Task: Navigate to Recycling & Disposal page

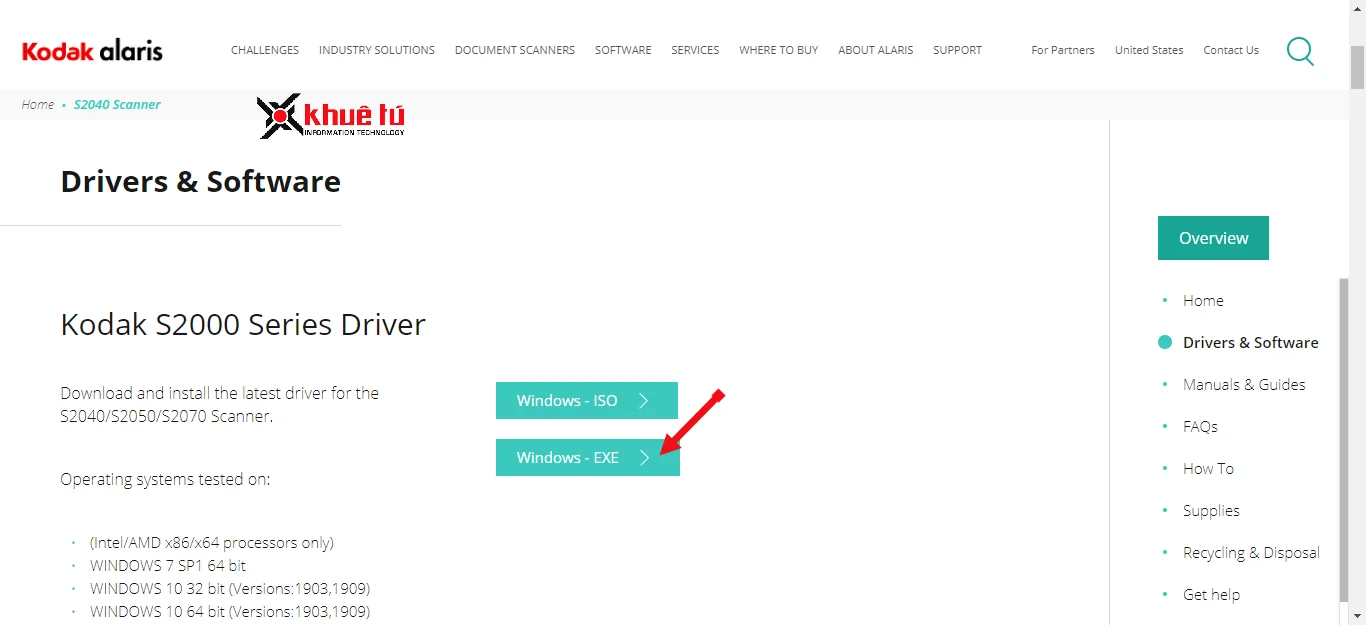Action: 1251,553
